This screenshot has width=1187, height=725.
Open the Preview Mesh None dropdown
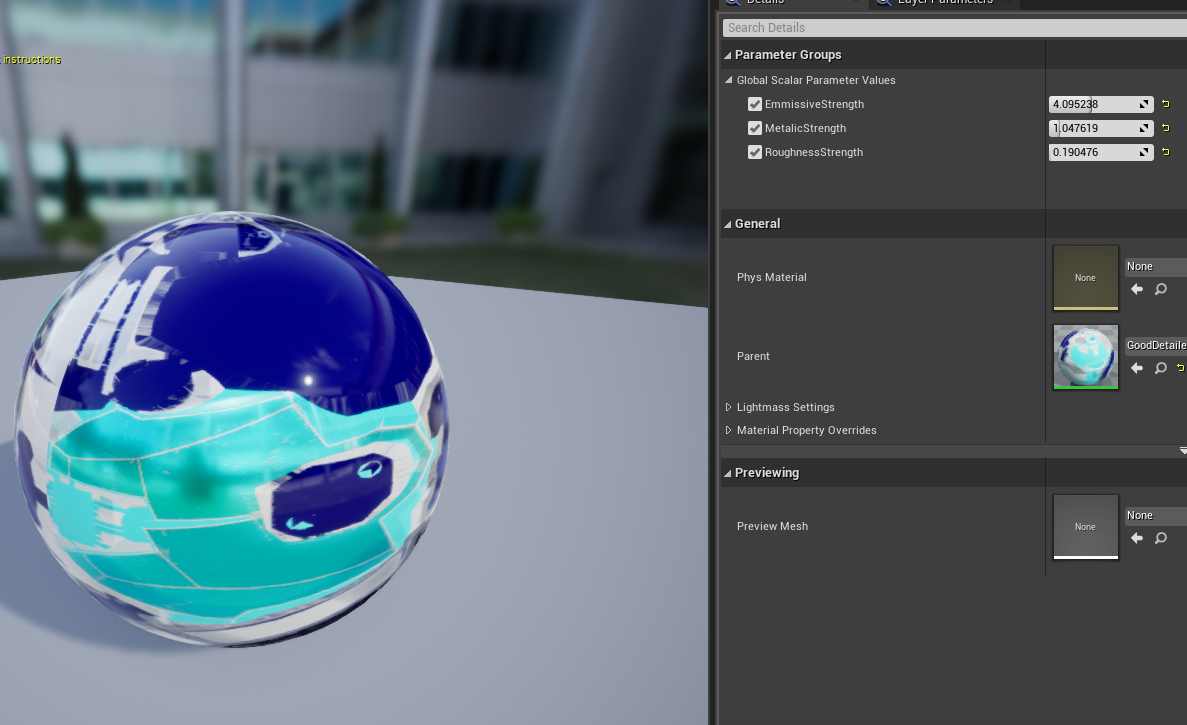(1155, 515)
